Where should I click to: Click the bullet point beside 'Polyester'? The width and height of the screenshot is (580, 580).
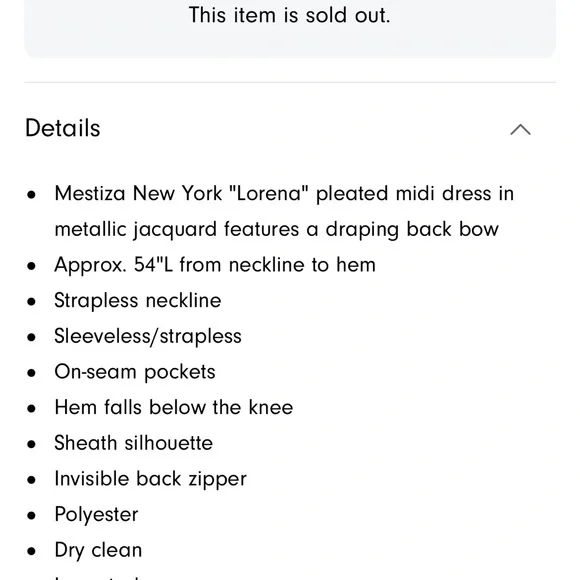pyautogui.click(x=31, y=515)
